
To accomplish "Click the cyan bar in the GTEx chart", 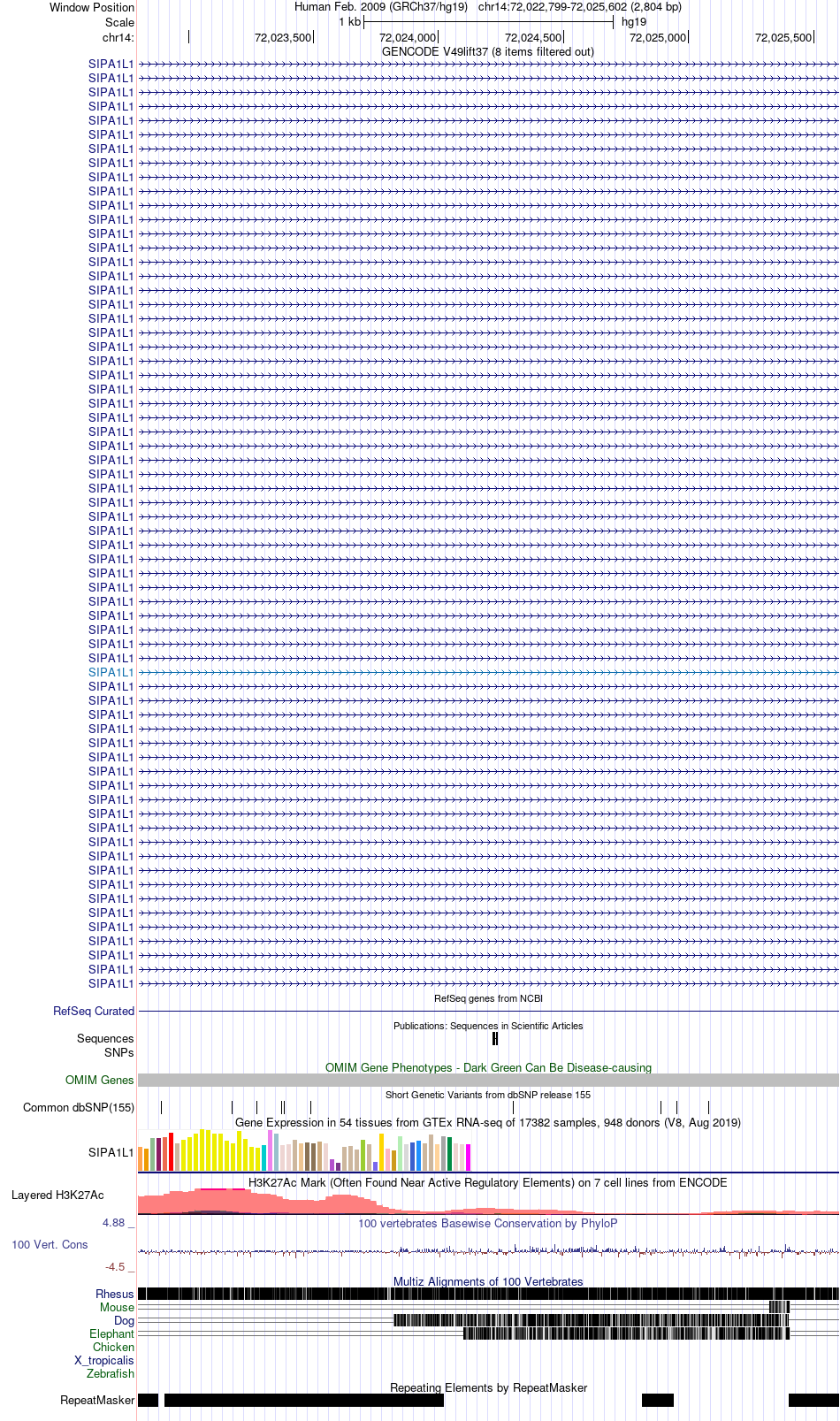I will pos(263,1158).
